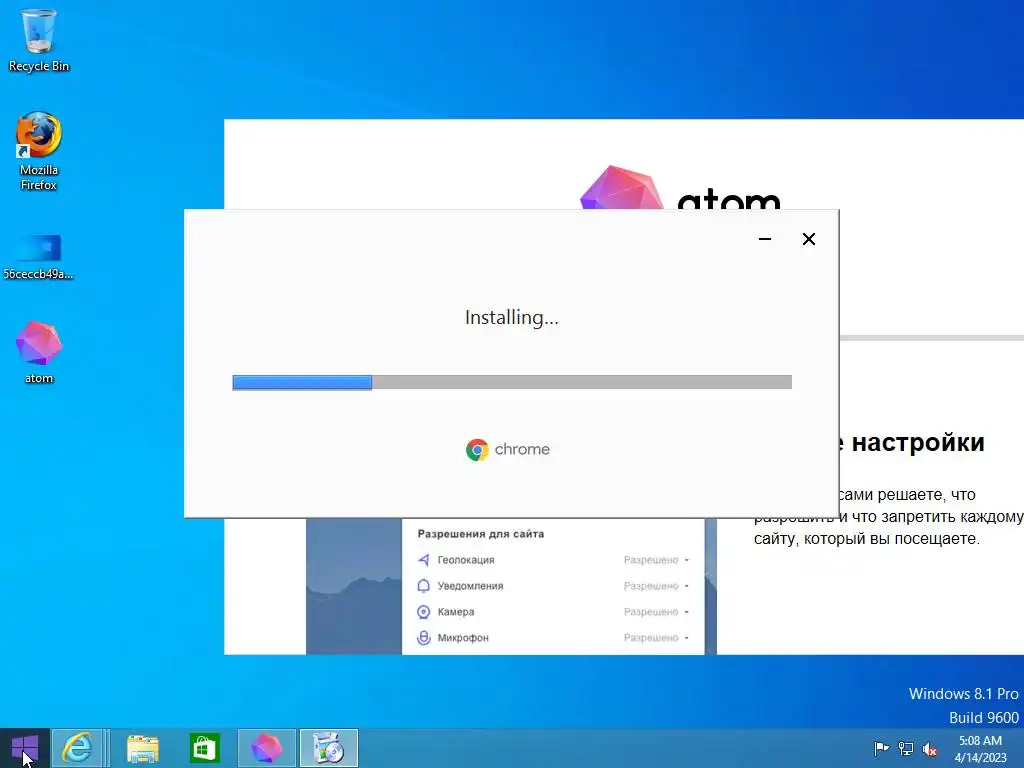Open the Камера permission dropdown
1024x768 pixels.
pos(656,612)
